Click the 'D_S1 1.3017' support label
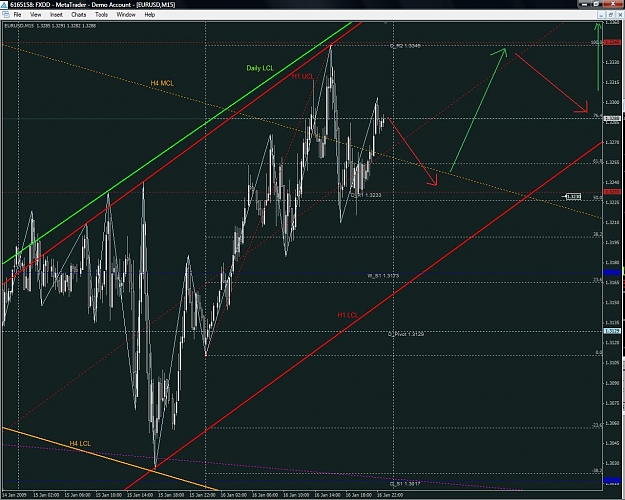The height and width of the screenshot is (500, 625). (x=405, y=484)
